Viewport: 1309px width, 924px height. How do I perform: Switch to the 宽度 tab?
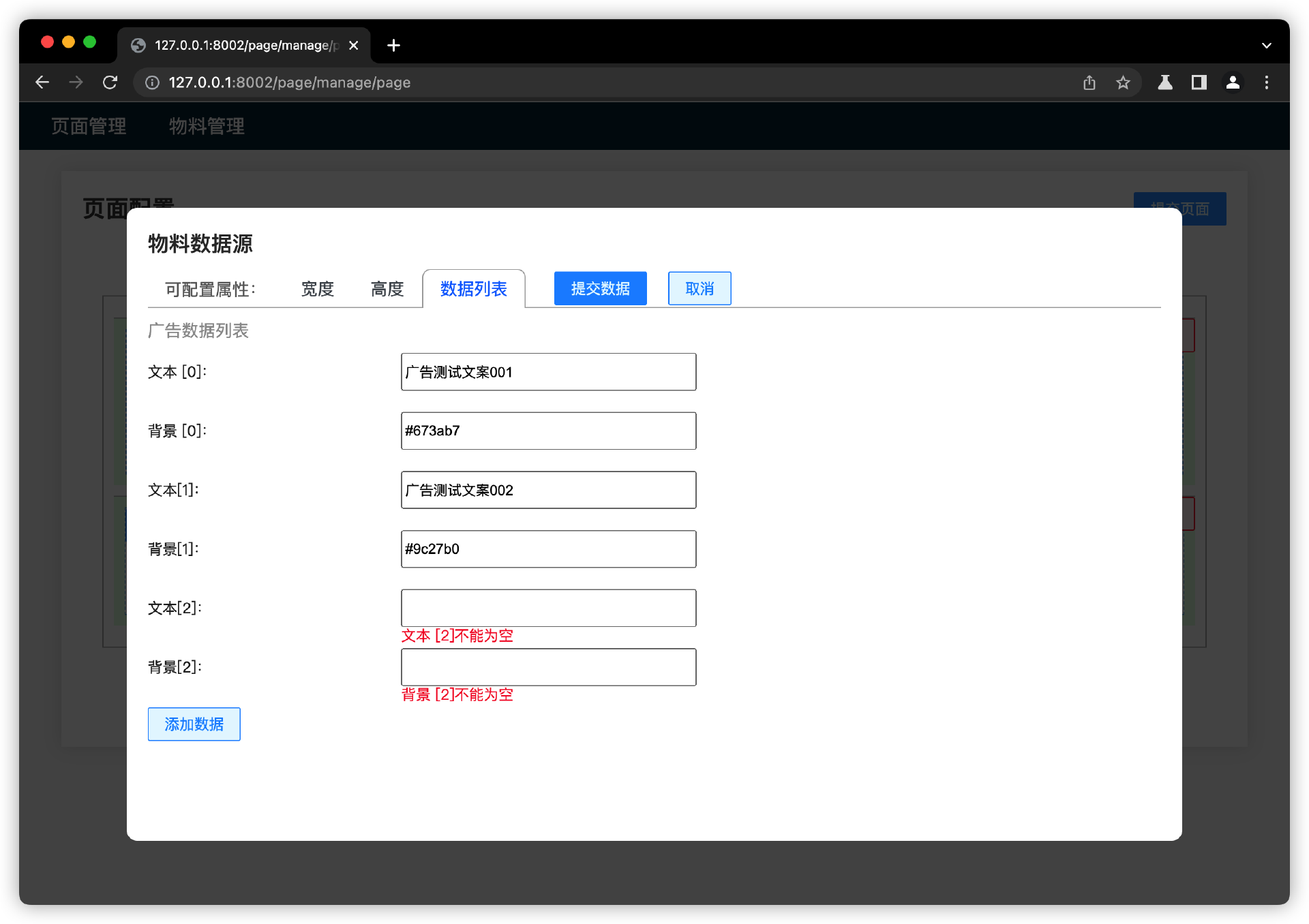pyautogui.click(x=318, y=289)
